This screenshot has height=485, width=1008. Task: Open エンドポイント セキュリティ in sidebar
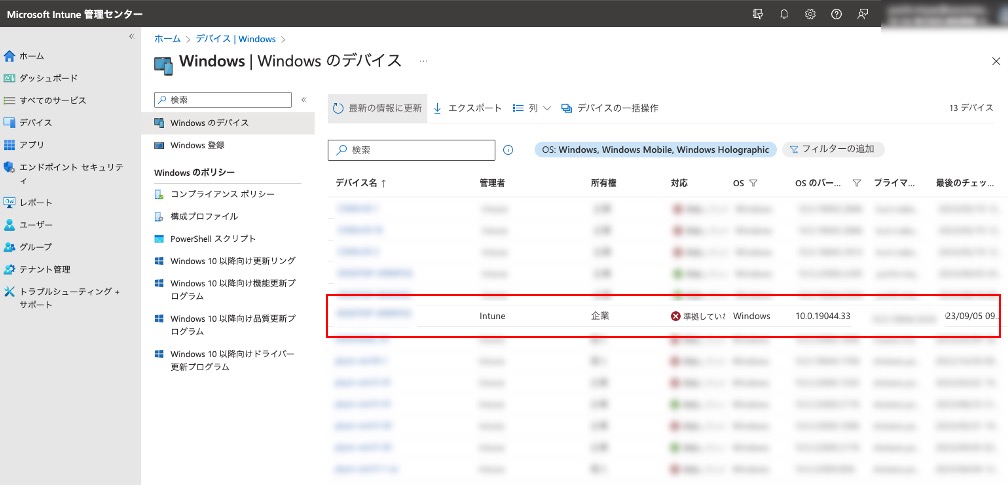click(63, 174)
